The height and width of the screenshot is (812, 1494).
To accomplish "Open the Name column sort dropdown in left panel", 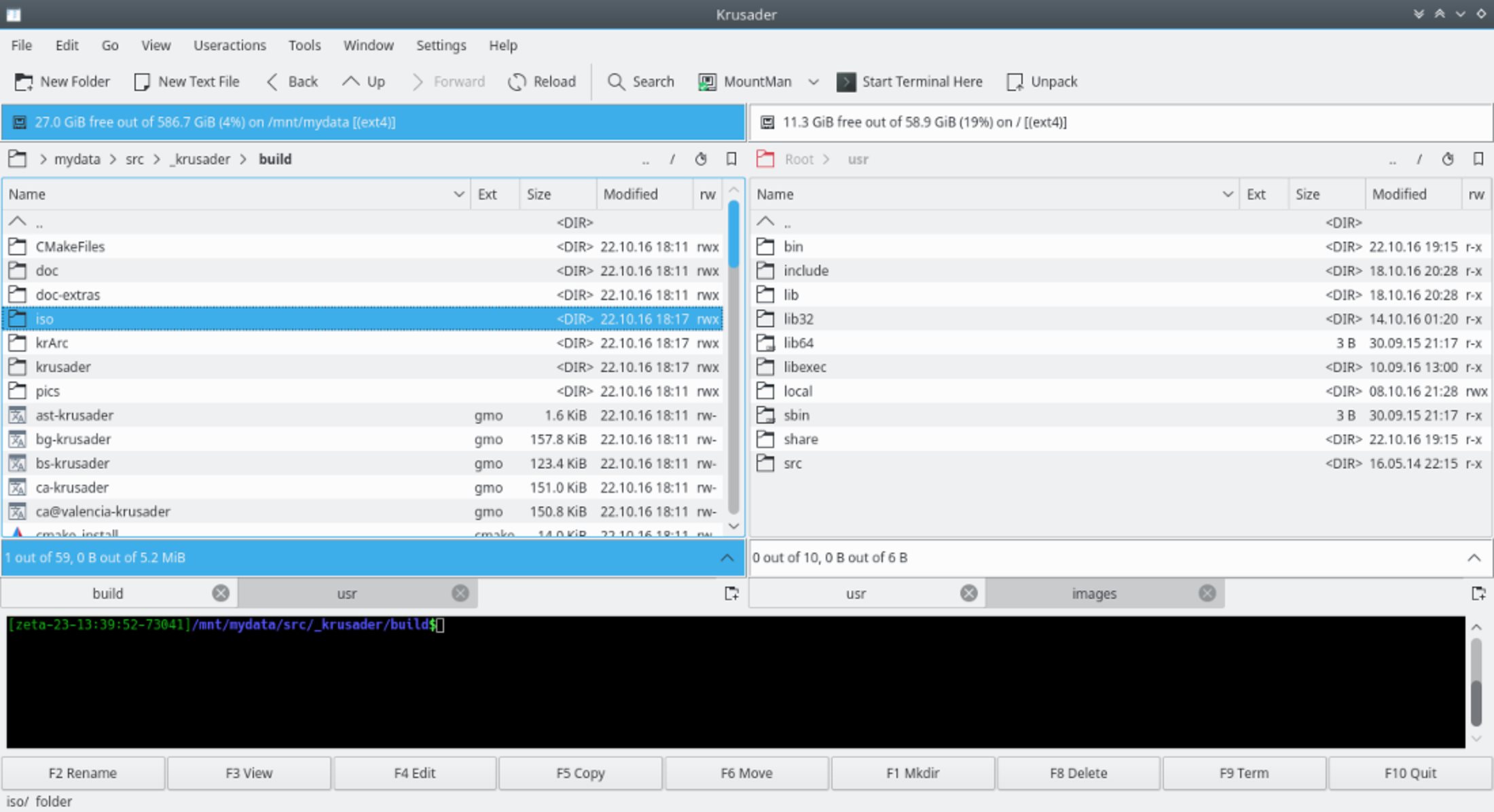I will (457, 194).
